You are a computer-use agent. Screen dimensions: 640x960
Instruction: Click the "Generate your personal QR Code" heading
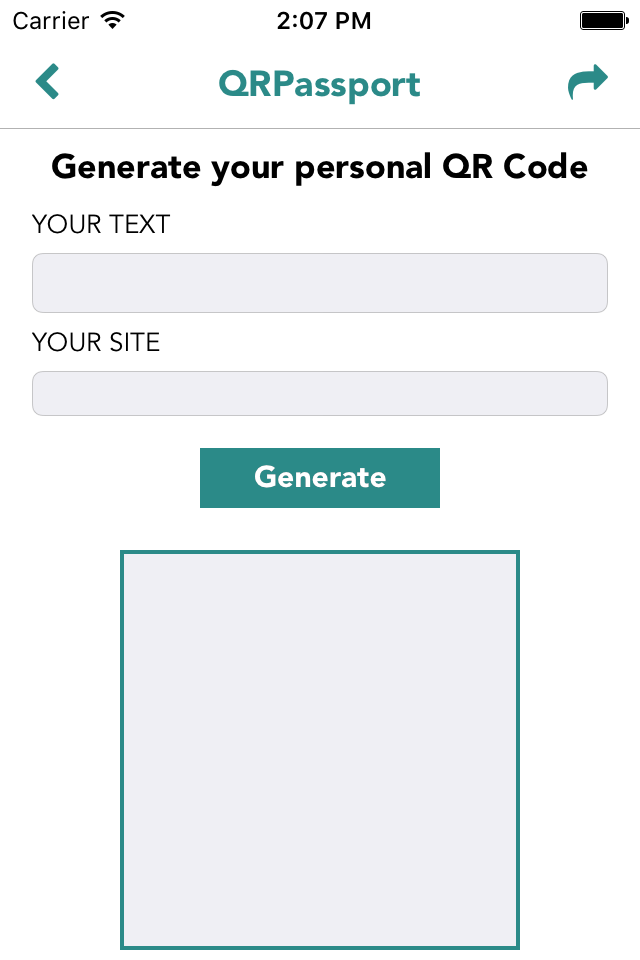coord(320,167)
